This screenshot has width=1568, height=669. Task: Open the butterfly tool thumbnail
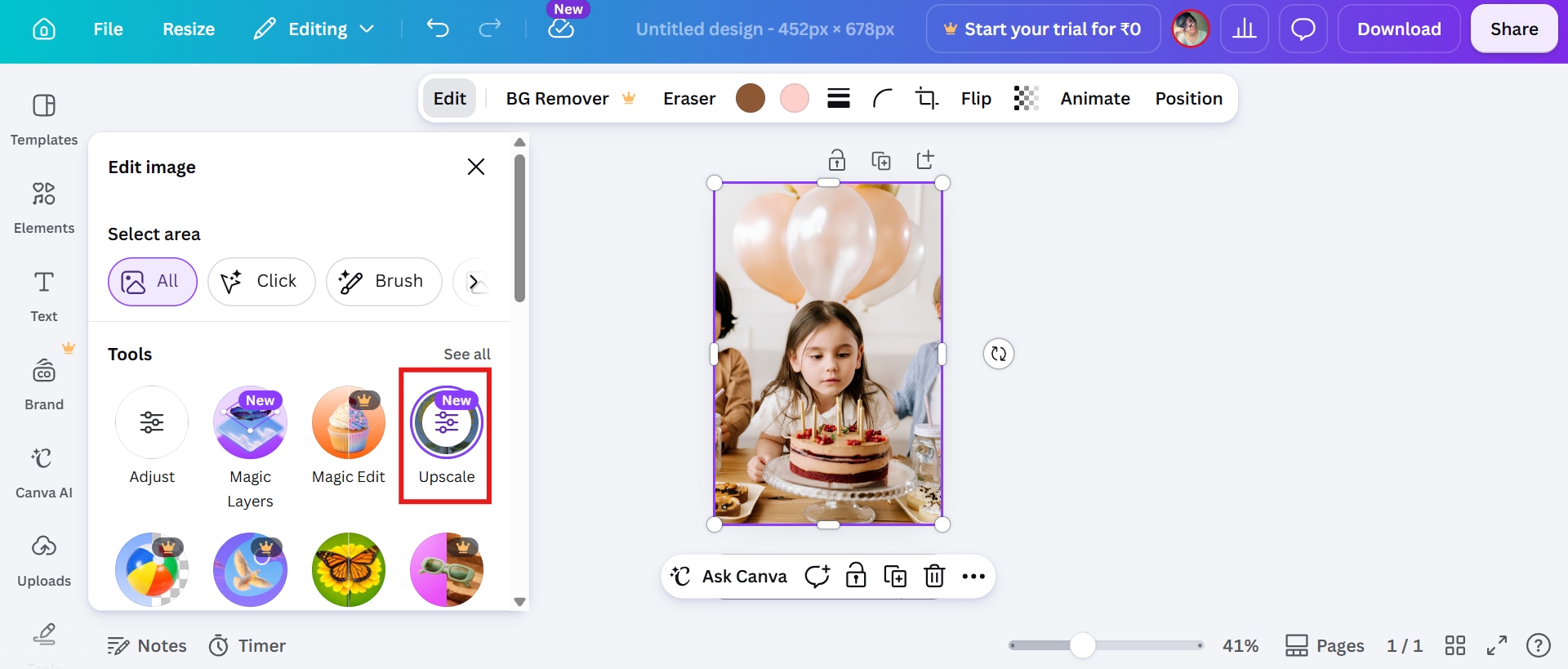point(348,569)
